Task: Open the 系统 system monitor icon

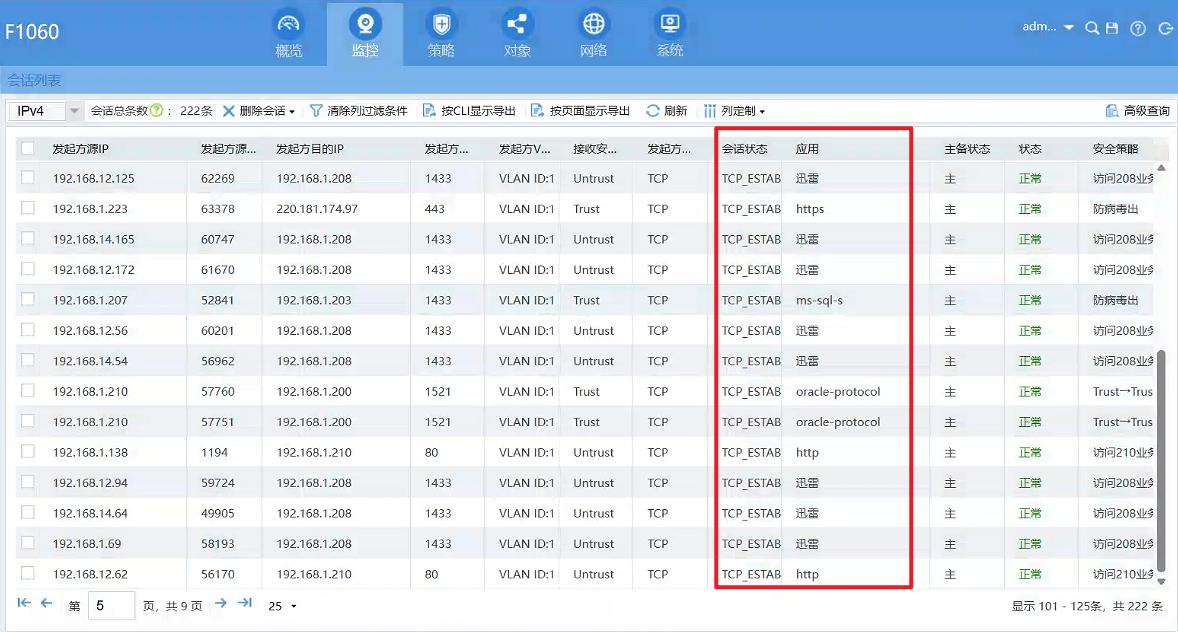Action: coord(669,25)
